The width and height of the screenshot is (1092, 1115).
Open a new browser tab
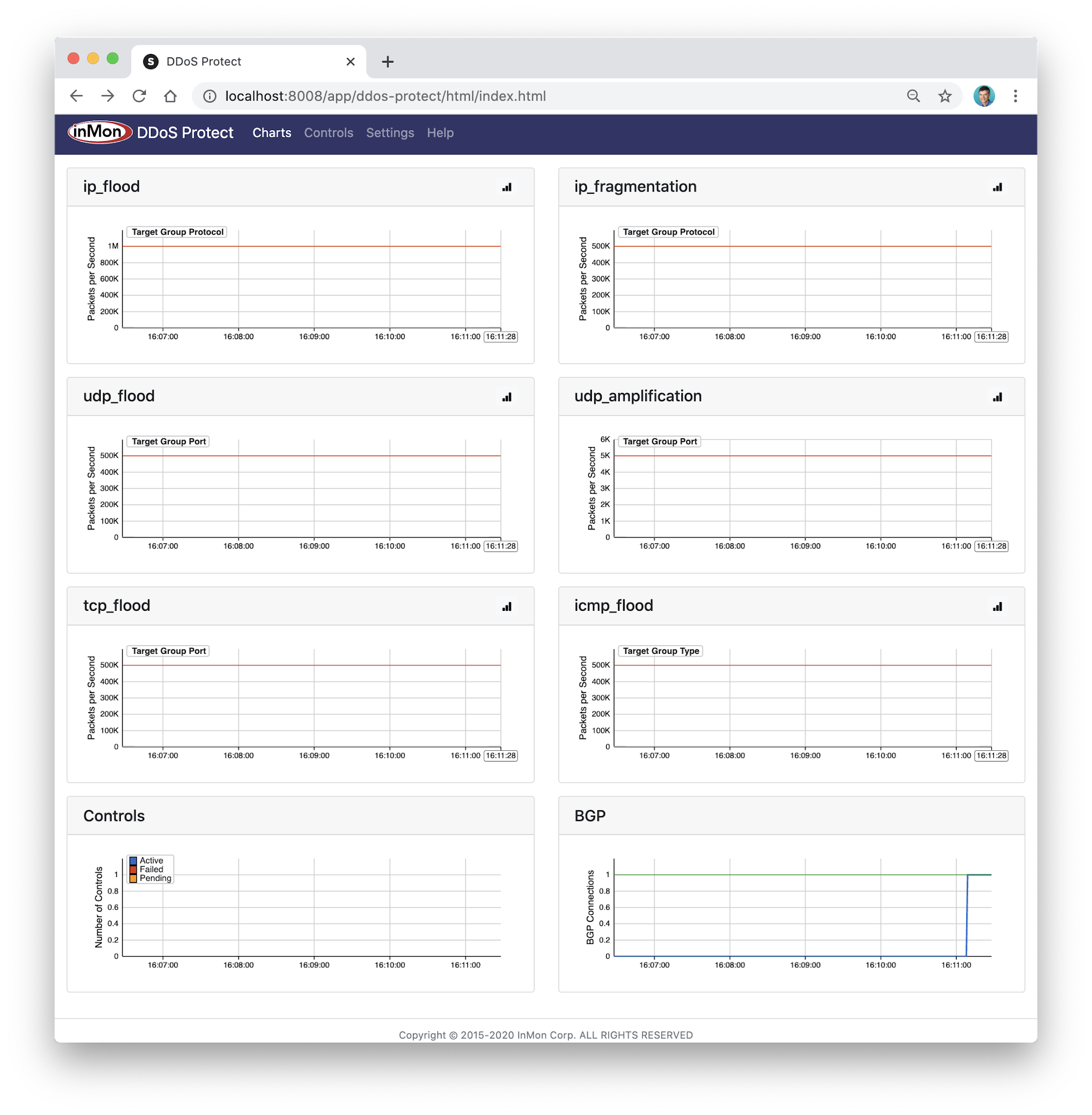[x=387, y=62]
